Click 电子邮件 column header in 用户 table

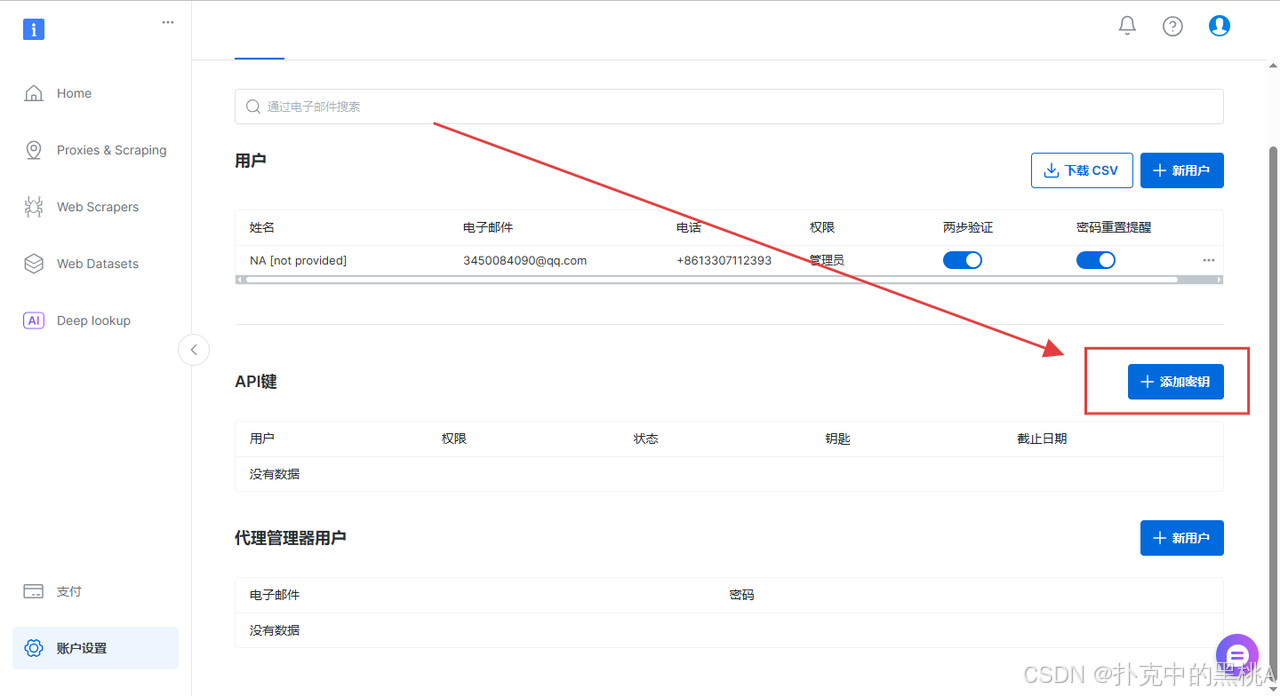point(488,227)
